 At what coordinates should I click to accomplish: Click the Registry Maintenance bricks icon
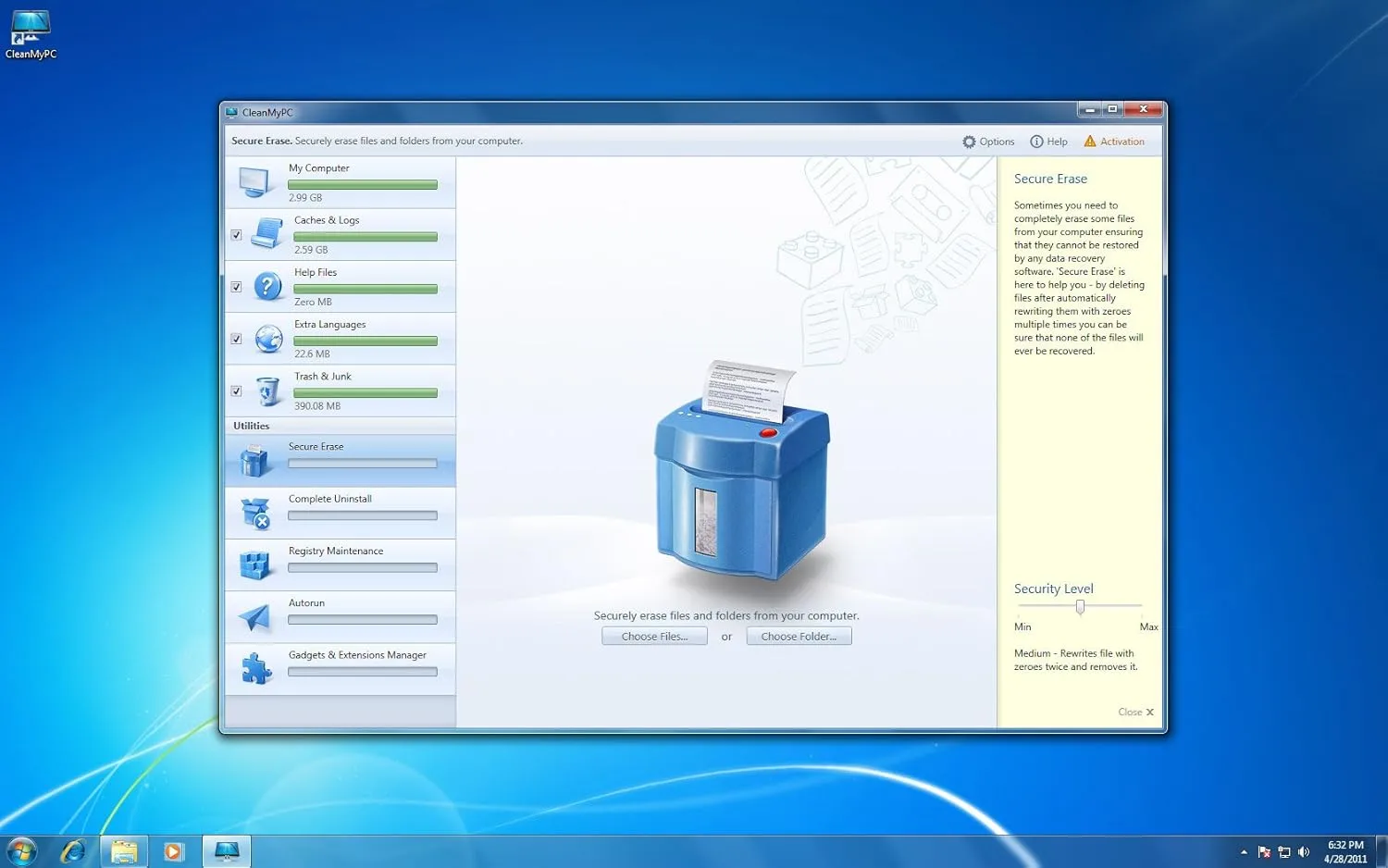[255, 564]
